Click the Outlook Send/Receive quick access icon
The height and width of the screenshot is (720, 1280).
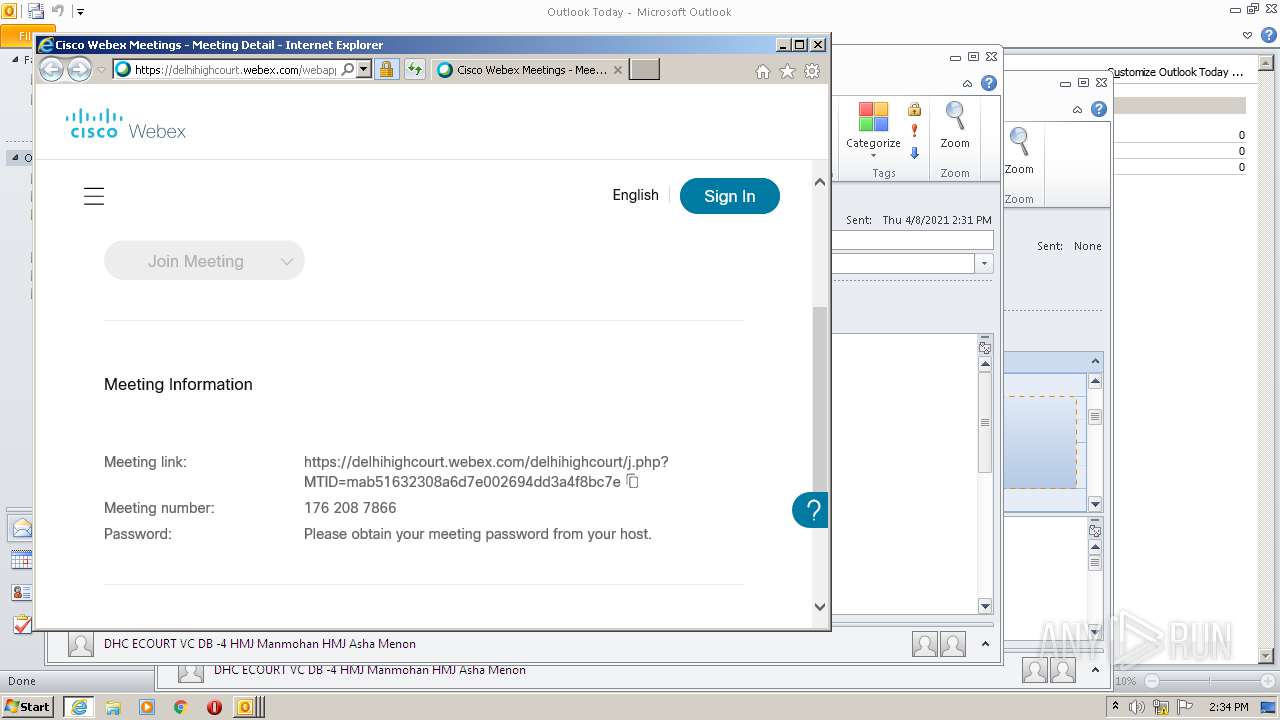coord(36,12)
